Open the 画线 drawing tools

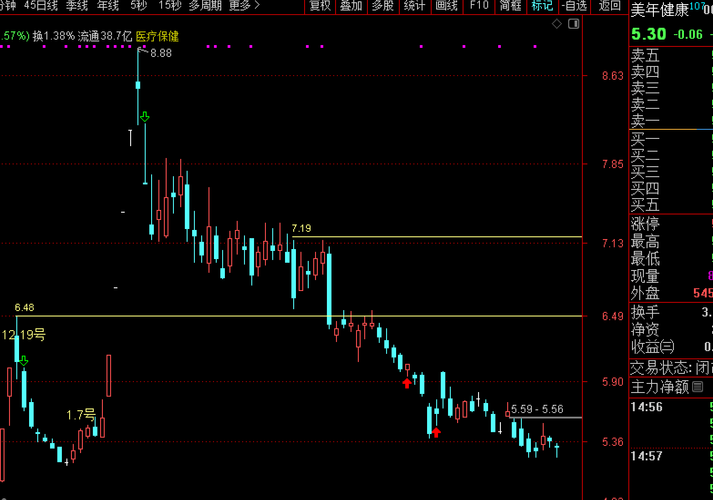tap(447, 6)
